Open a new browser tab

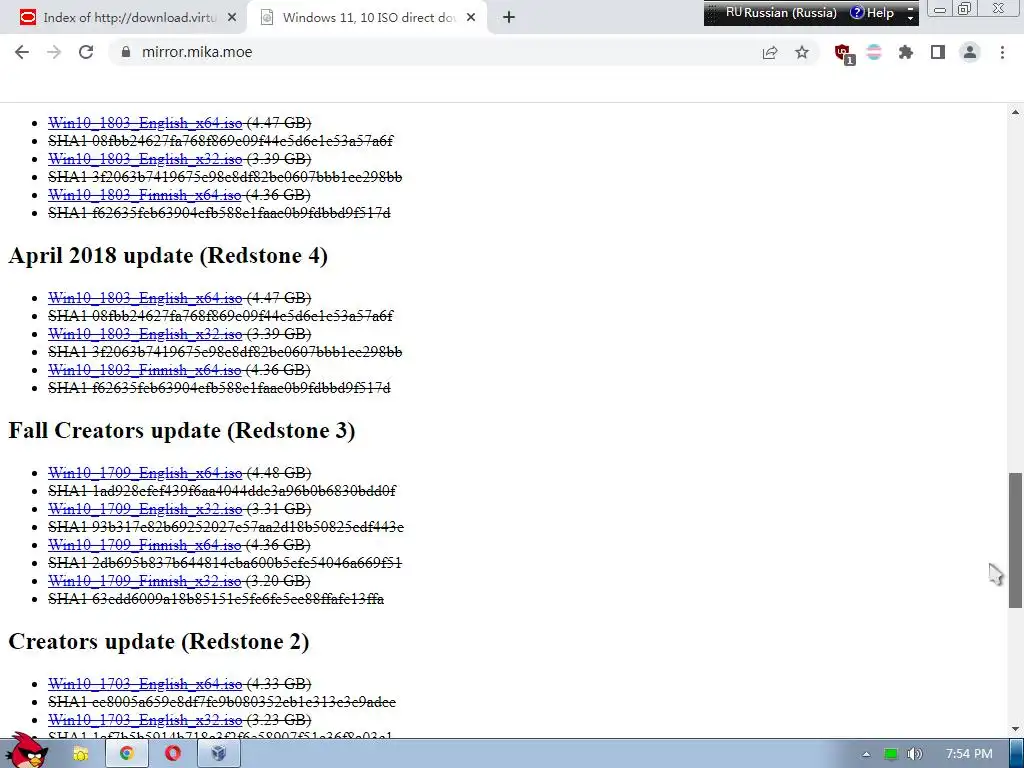pyautogui.click(x=509, y=18)
